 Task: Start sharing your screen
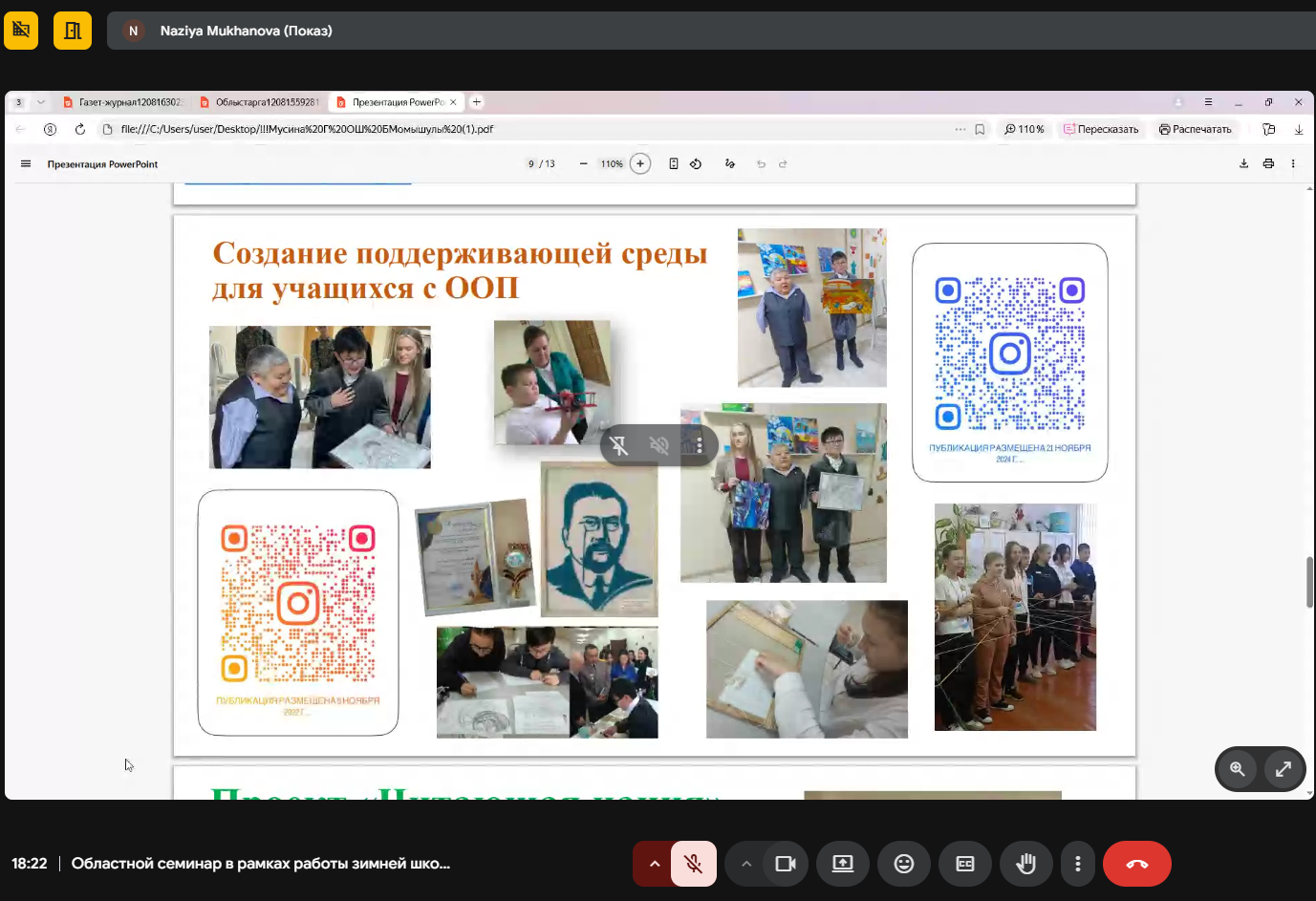(843, 864)
